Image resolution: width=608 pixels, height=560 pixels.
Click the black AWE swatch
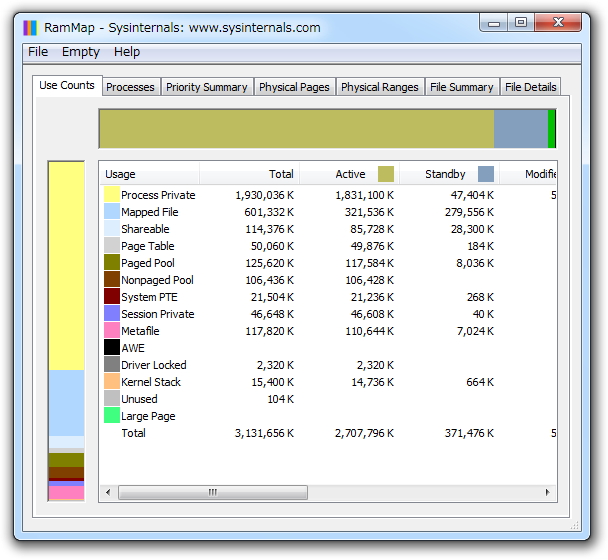coord(112,348)
